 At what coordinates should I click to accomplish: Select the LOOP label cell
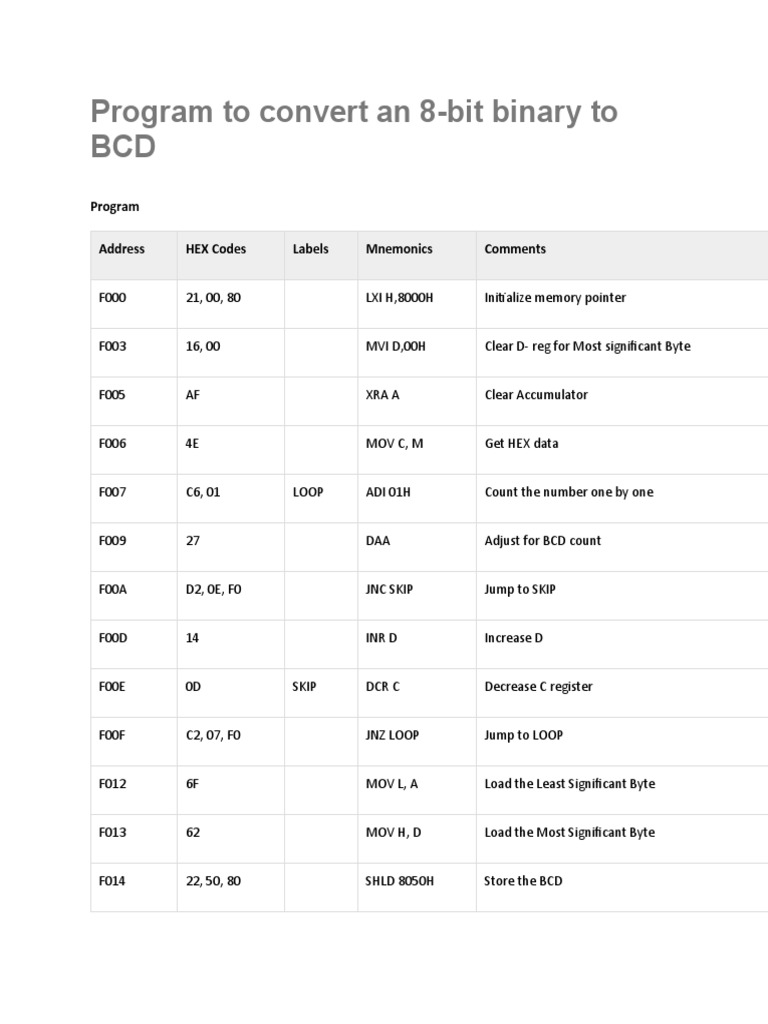pyautogui.click(x=308, y=492)
